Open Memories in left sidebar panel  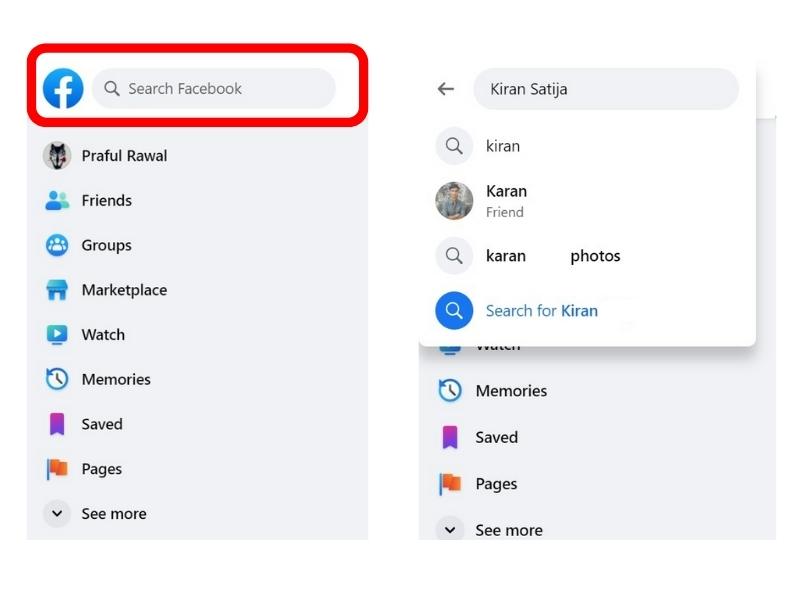click(116, 380)
